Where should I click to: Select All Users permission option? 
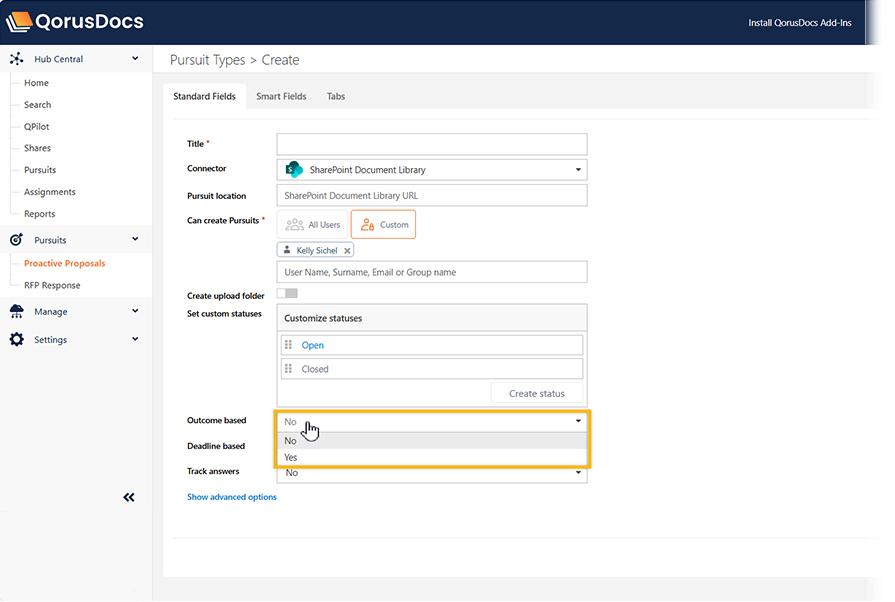click(x=312, y=225)
